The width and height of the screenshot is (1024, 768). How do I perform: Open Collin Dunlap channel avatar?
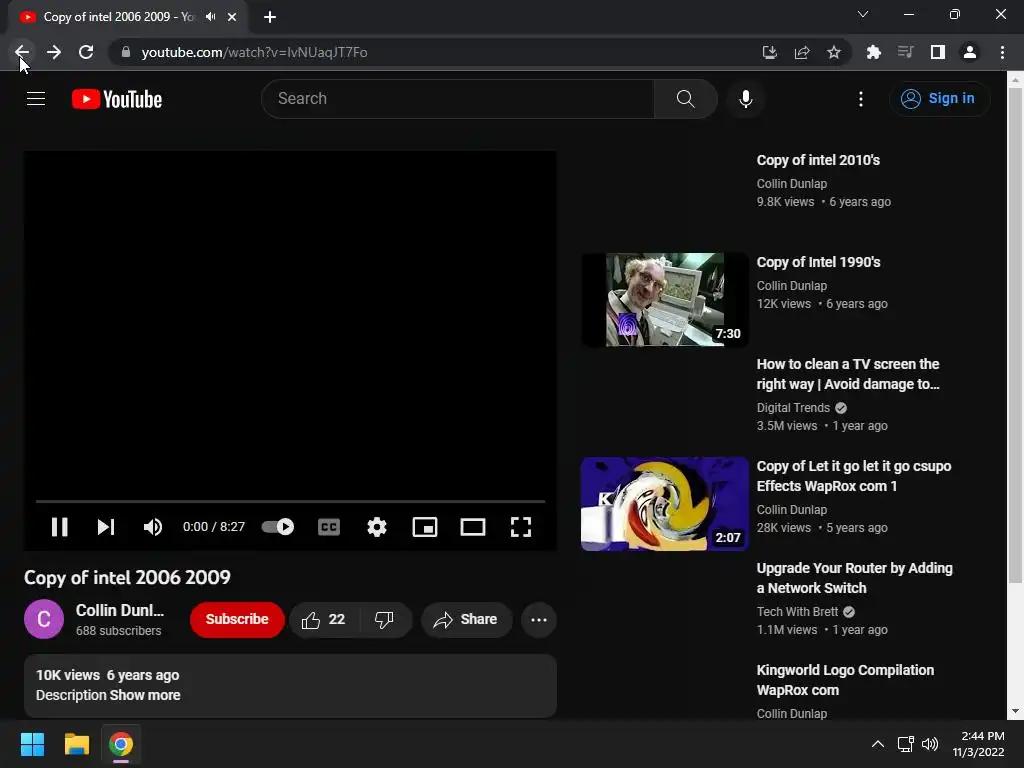pyautogui.click(x=44, y=619)
